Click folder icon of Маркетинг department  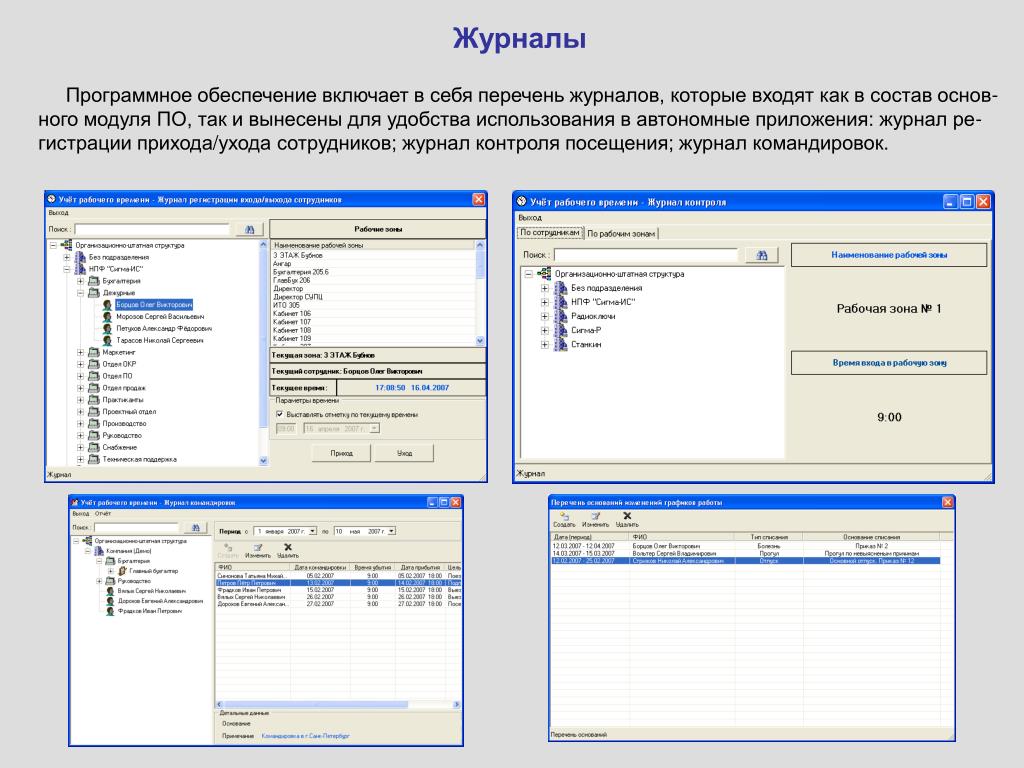(x=94, y=352)
